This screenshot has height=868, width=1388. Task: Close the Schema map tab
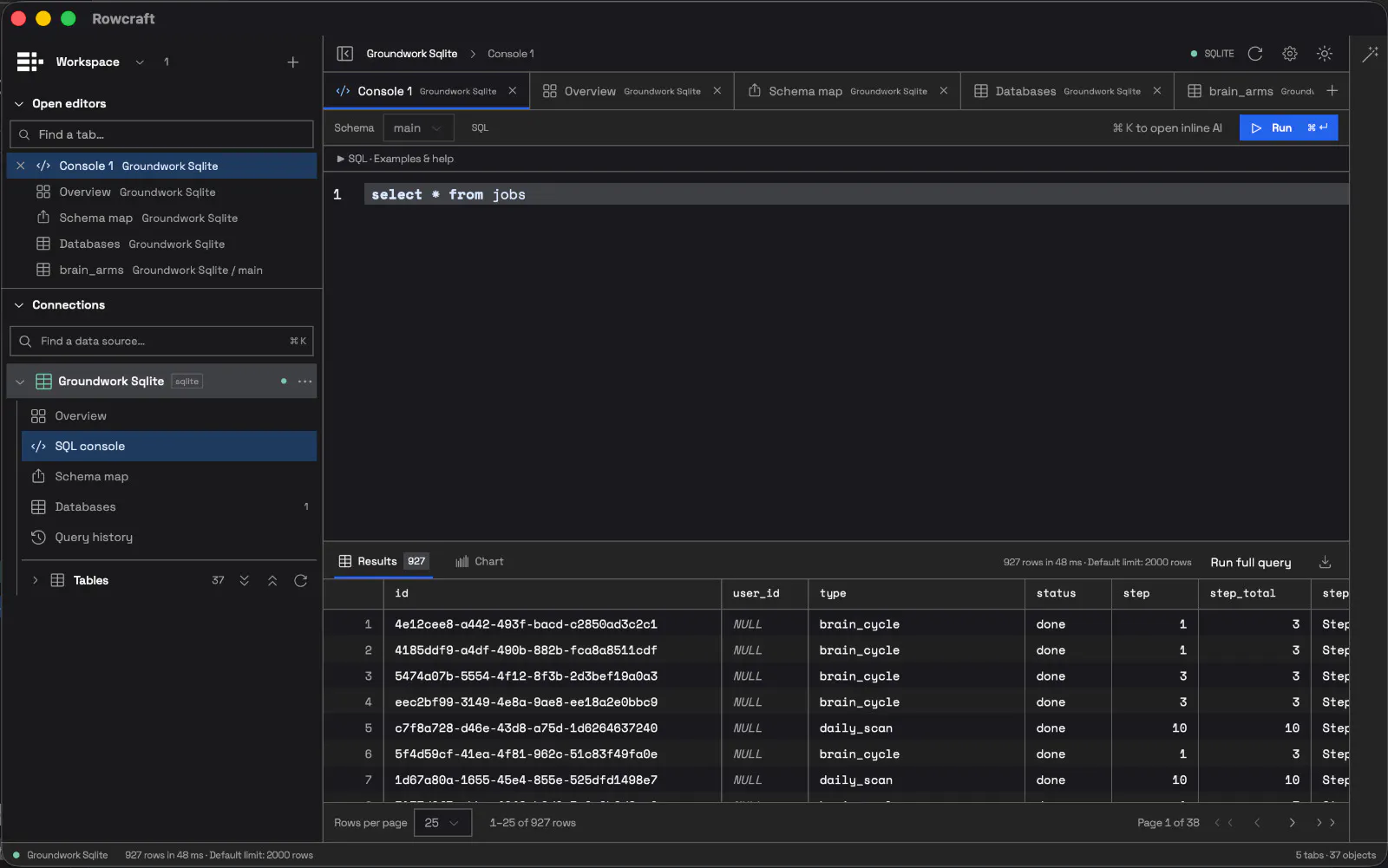pyautogui.click(x=943, y=91)
